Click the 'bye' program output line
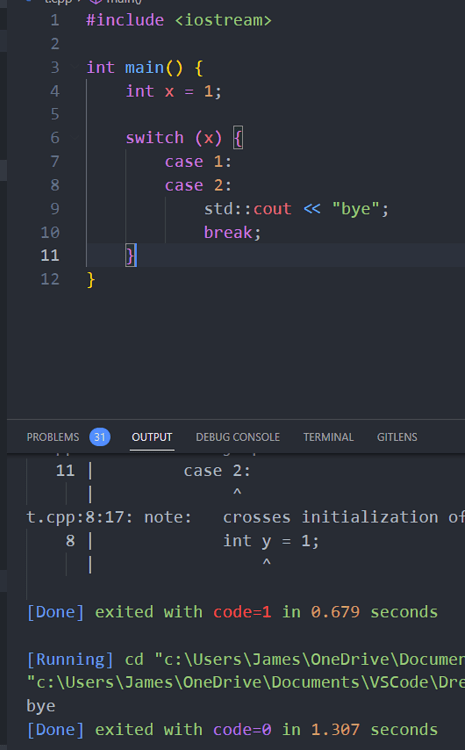 (41, 706)
